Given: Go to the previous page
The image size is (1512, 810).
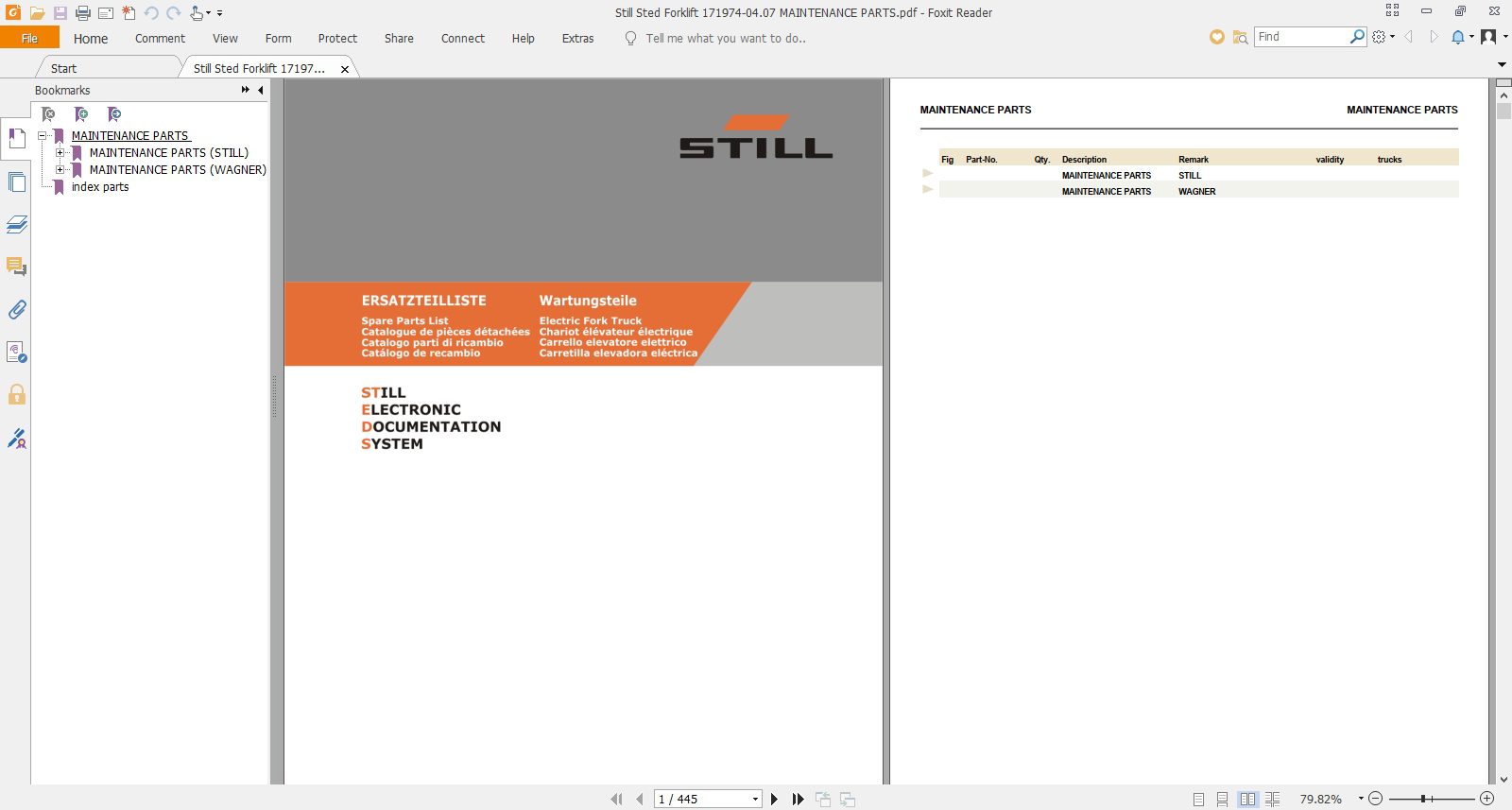Looking at the screenshot, I should click(640, 800).
